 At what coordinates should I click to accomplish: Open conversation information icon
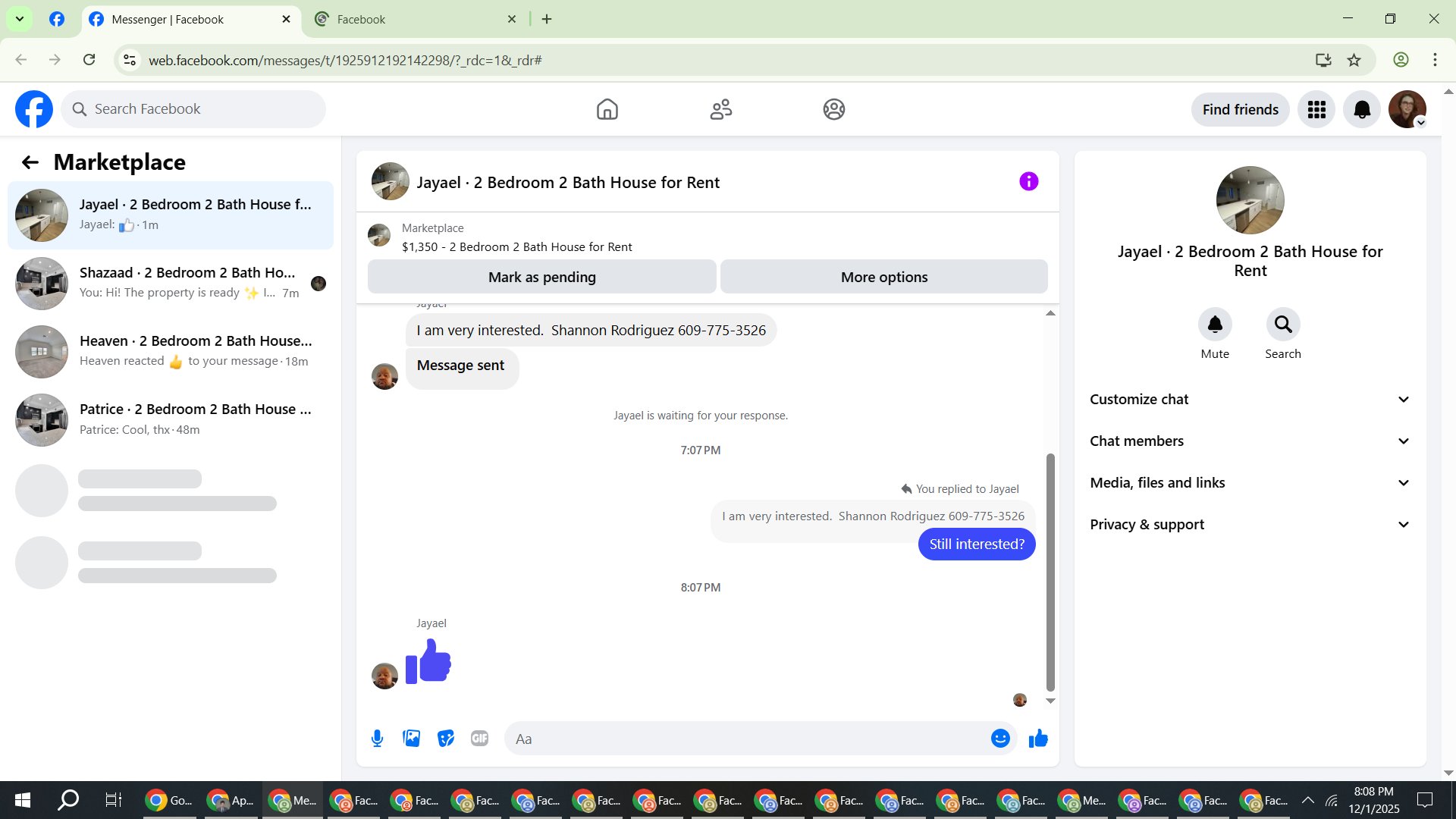[x=1029, y=181]
